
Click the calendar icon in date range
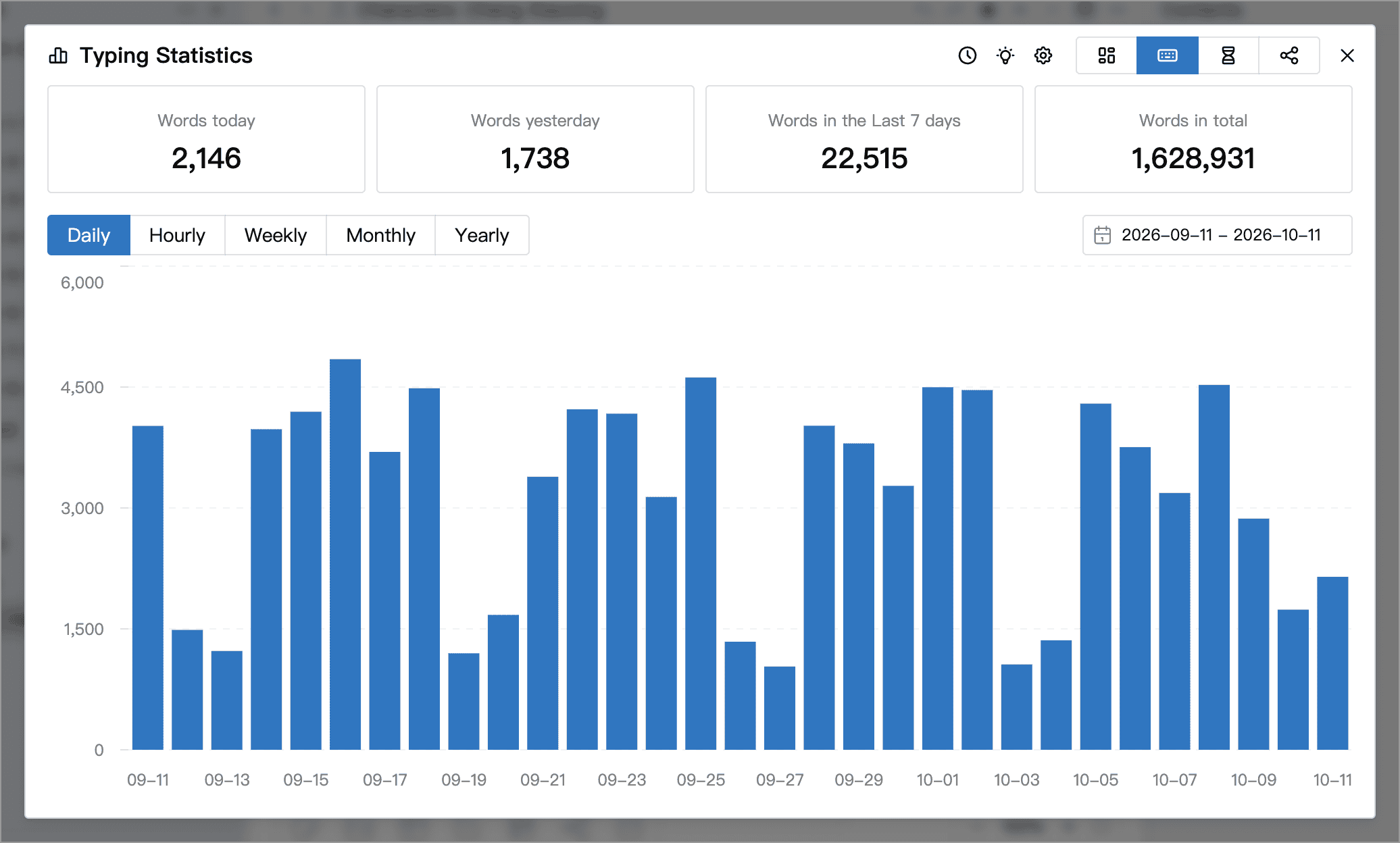pos(1102,235)
